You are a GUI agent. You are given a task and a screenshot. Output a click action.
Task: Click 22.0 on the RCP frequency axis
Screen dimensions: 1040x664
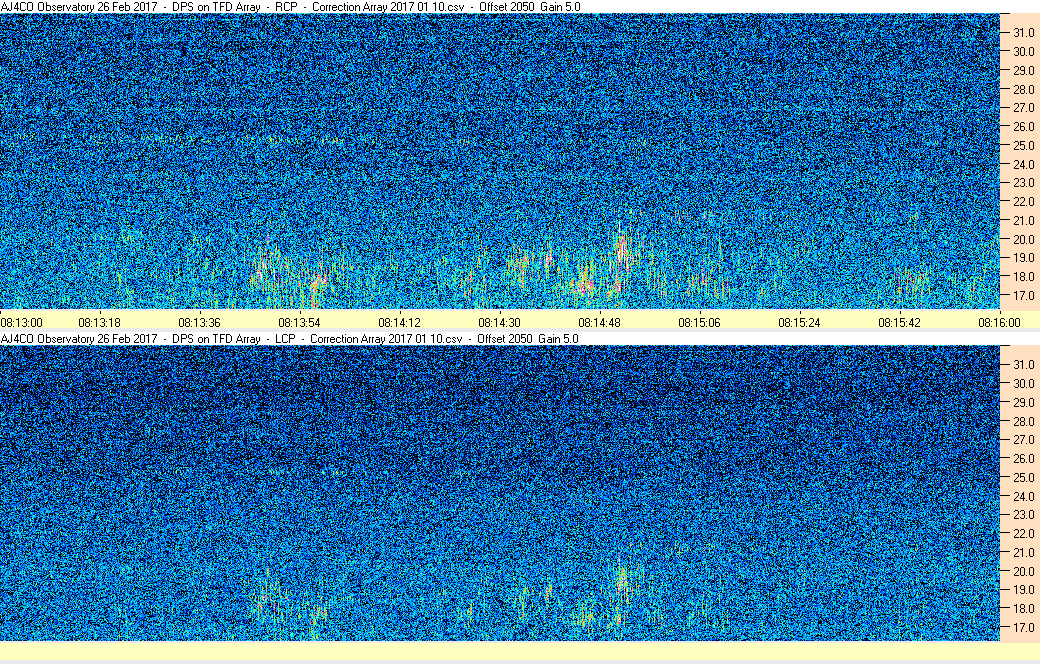tap(1023, 202)
